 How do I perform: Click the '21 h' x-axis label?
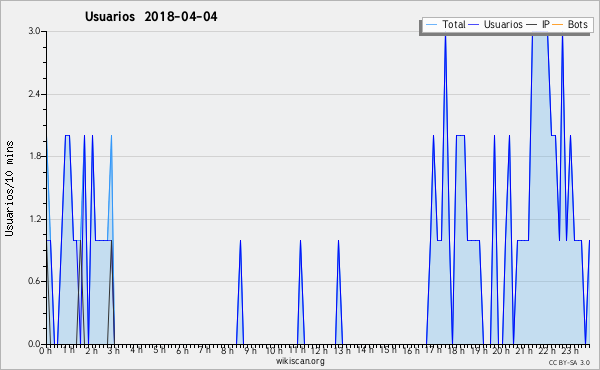click(524, 351)
